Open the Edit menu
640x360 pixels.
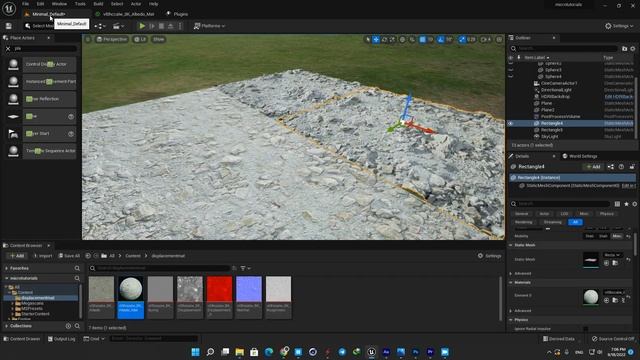pos(40,4)
